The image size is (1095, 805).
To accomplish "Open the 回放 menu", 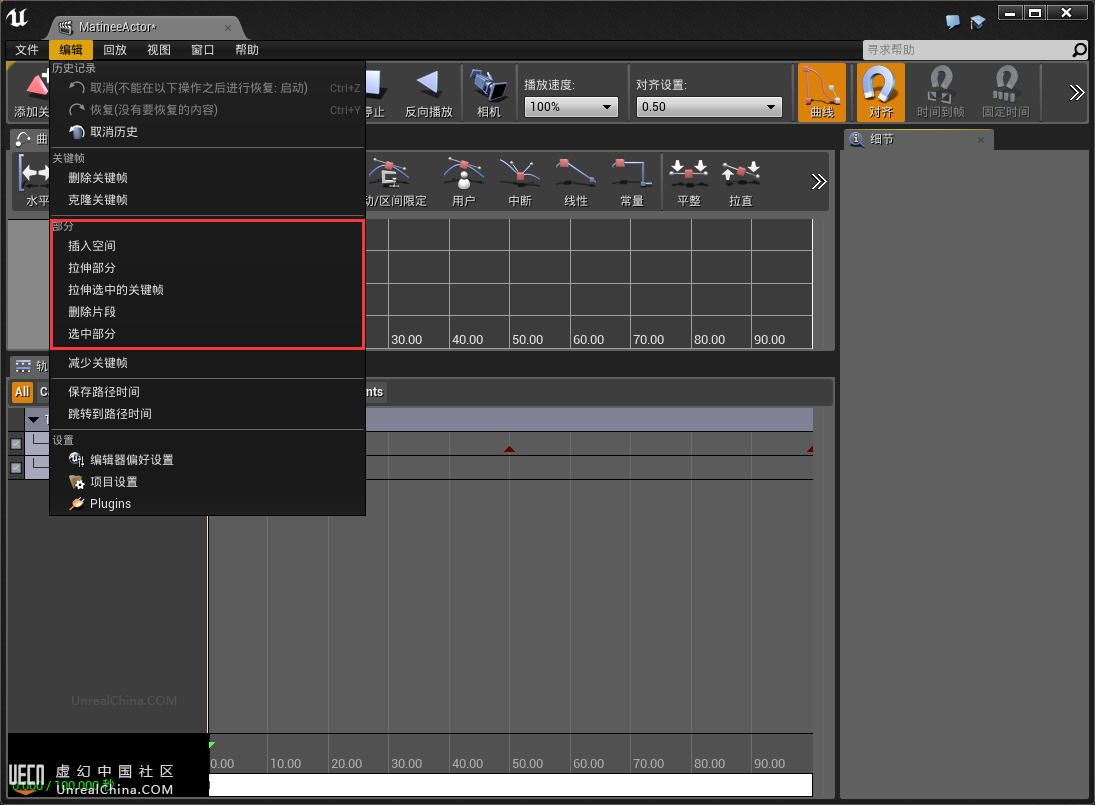I will tap(115, 50).
